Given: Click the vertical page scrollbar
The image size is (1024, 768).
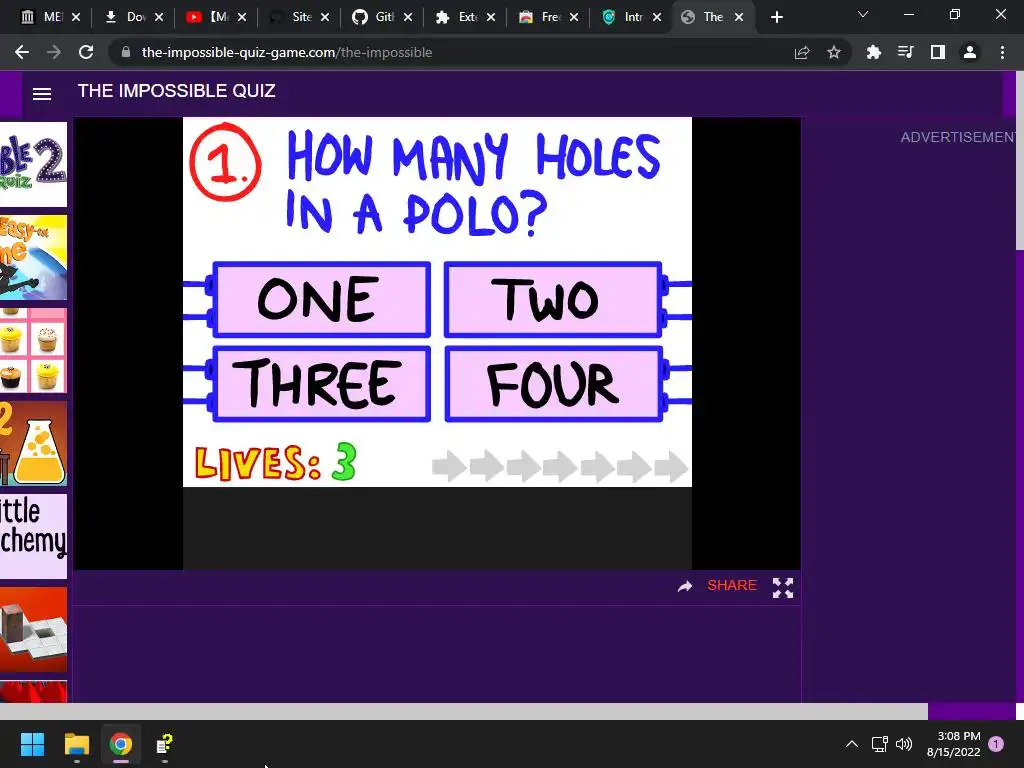Looking at the screenshot, I should click(x=1019, y=160).
